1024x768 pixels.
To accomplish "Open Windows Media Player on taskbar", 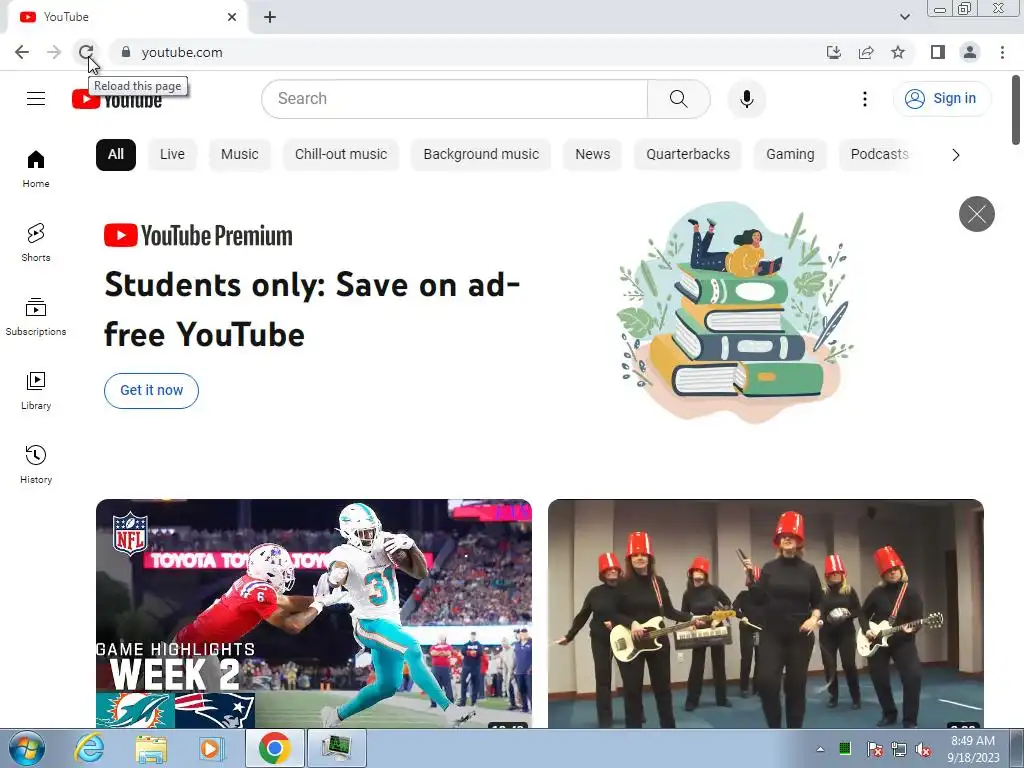I will click(210, 748).
